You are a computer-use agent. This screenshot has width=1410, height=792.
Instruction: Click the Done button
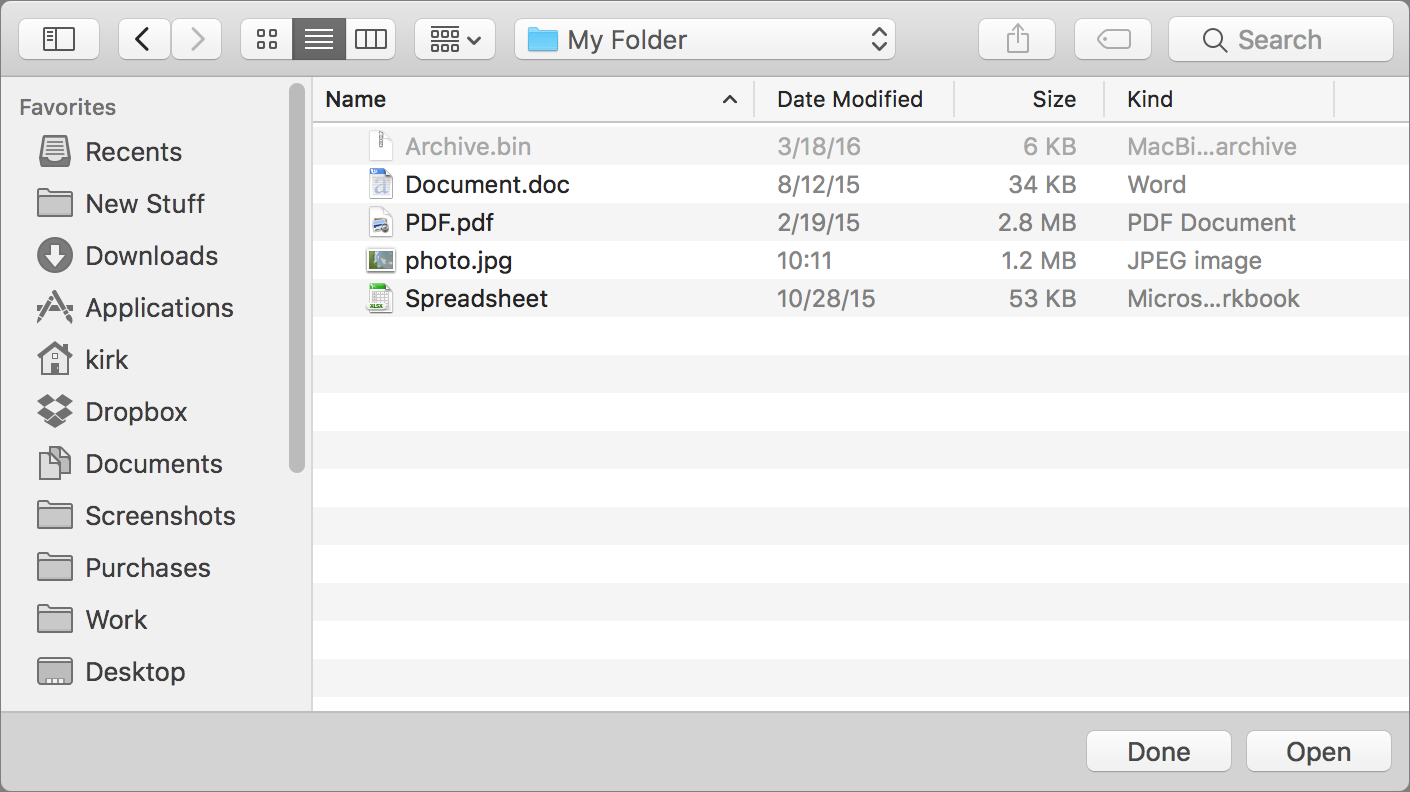1157,751
